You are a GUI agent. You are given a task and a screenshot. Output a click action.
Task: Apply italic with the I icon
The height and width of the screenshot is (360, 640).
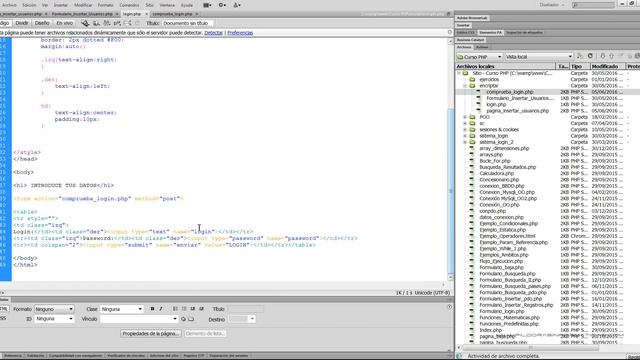click(161, 309)
